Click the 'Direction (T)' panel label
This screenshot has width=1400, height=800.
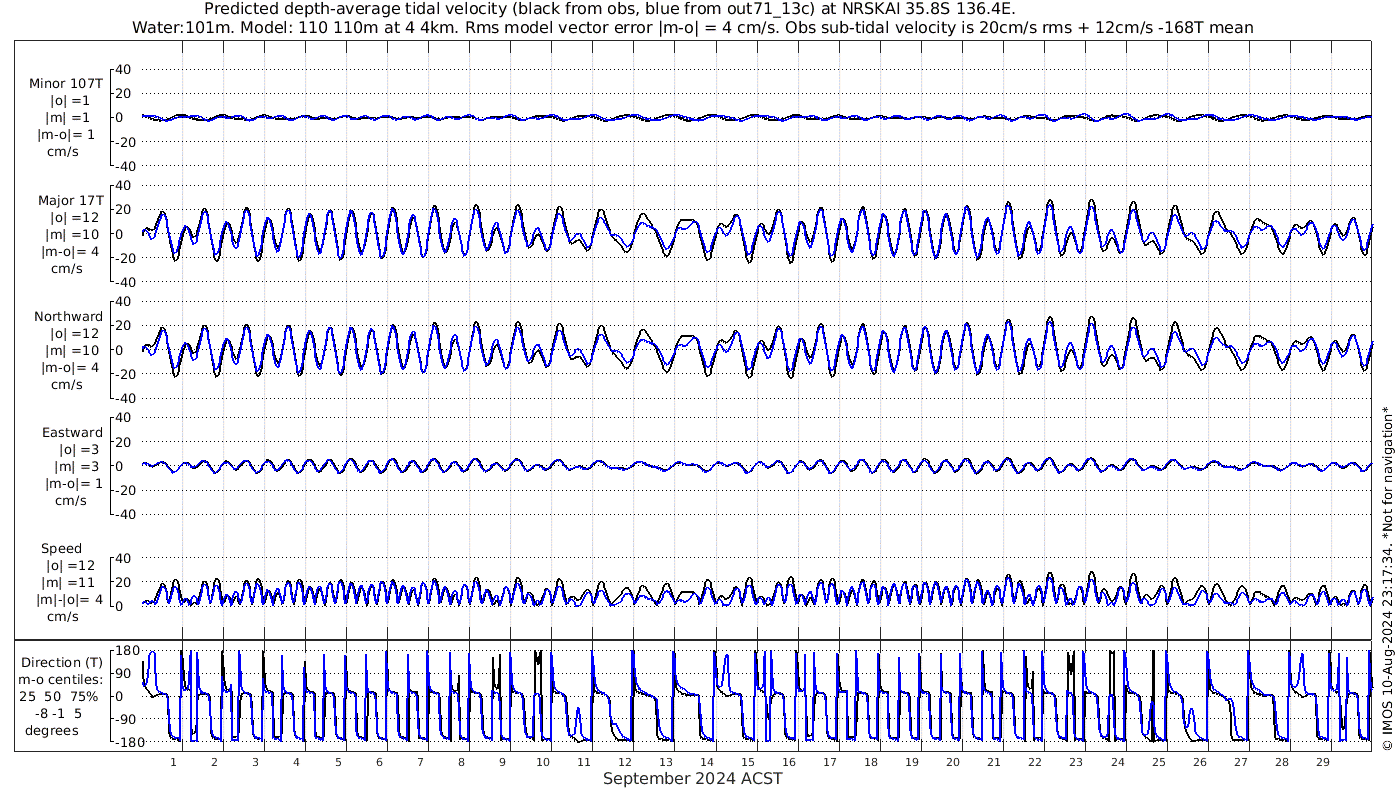pyautogui.click(x=62, y=662)
